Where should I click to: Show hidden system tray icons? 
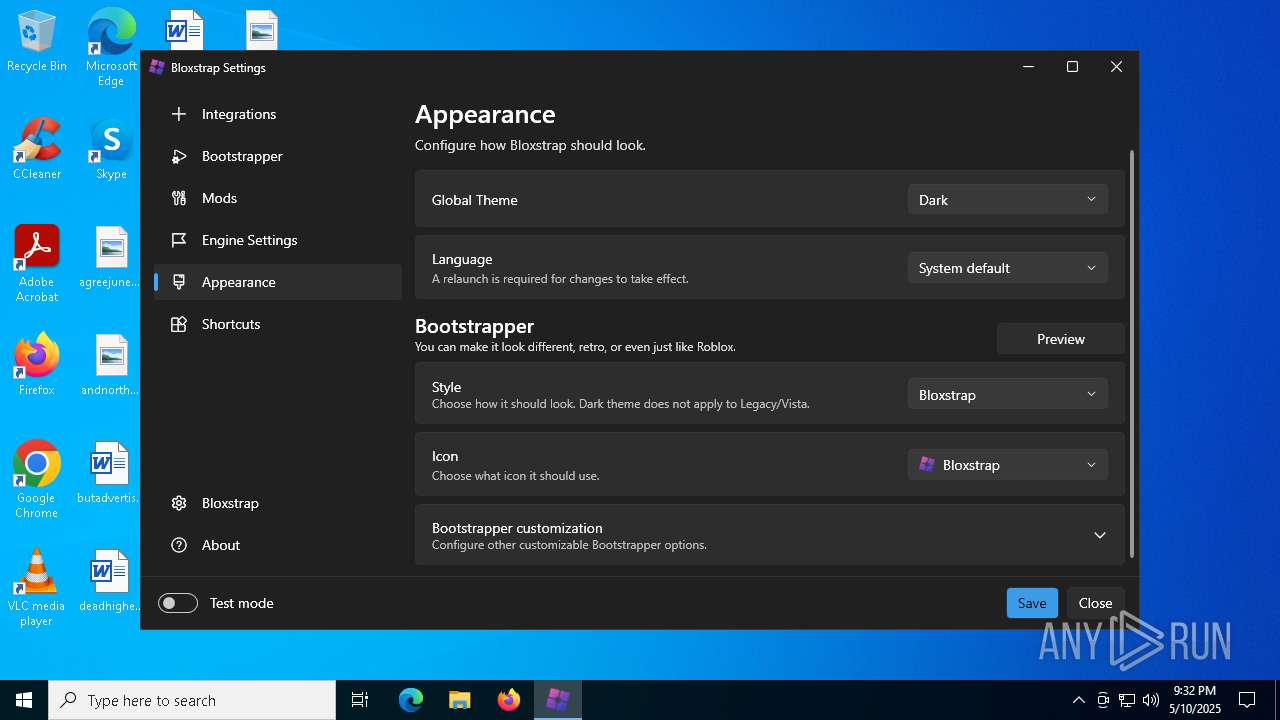click(x=1078, y=700)
